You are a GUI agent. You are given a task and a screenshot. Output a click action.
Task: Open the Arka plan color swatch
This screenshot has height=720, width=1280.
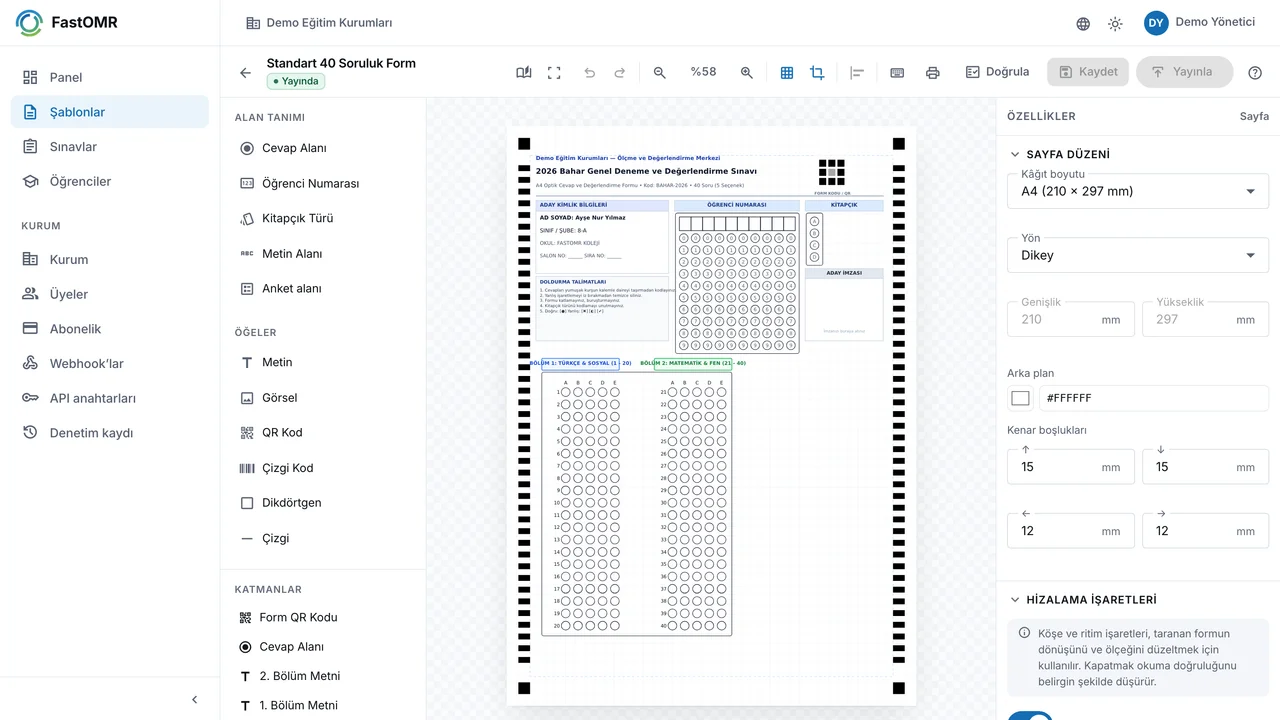point(1020,398)
